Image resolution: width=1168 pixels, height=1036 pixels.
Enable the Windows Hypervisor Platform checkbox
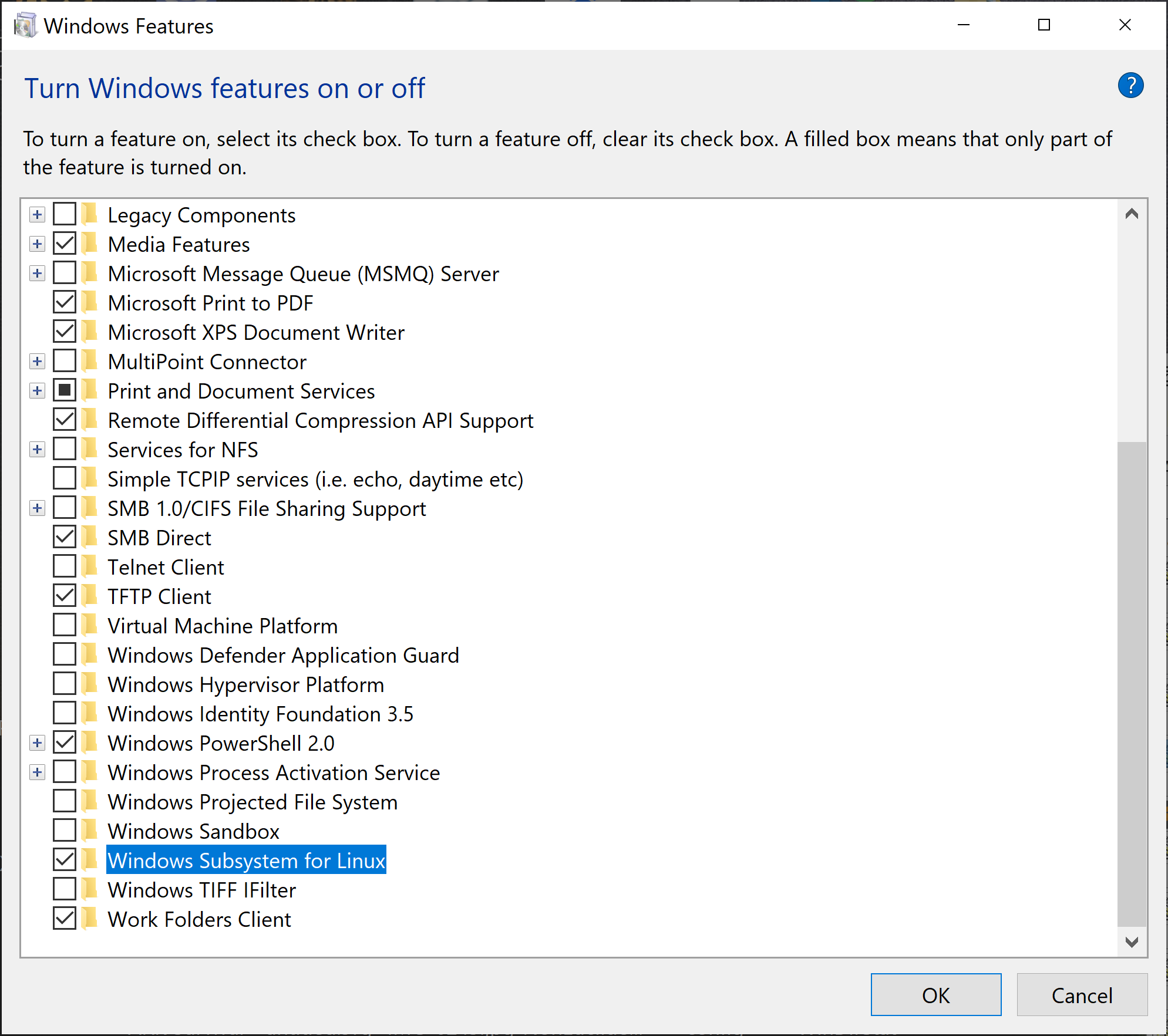point(65,684)
